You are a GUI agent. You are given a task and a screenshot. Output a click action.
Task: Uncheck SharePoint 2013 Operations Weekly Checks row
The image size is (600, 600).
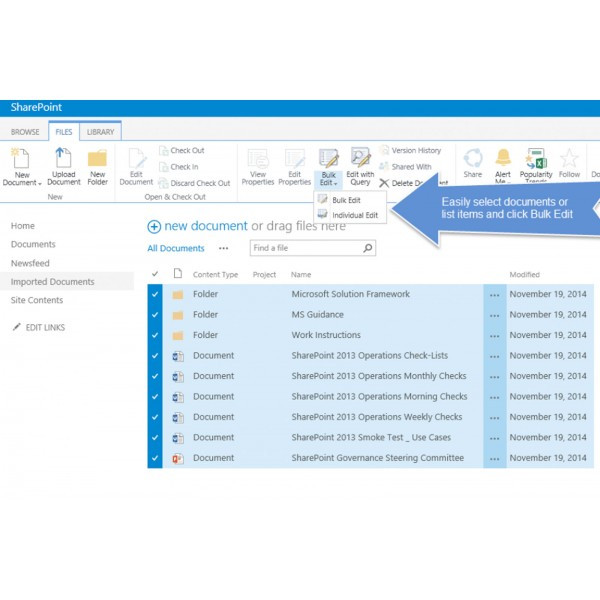pyautogui.click(x=155, y=417)
